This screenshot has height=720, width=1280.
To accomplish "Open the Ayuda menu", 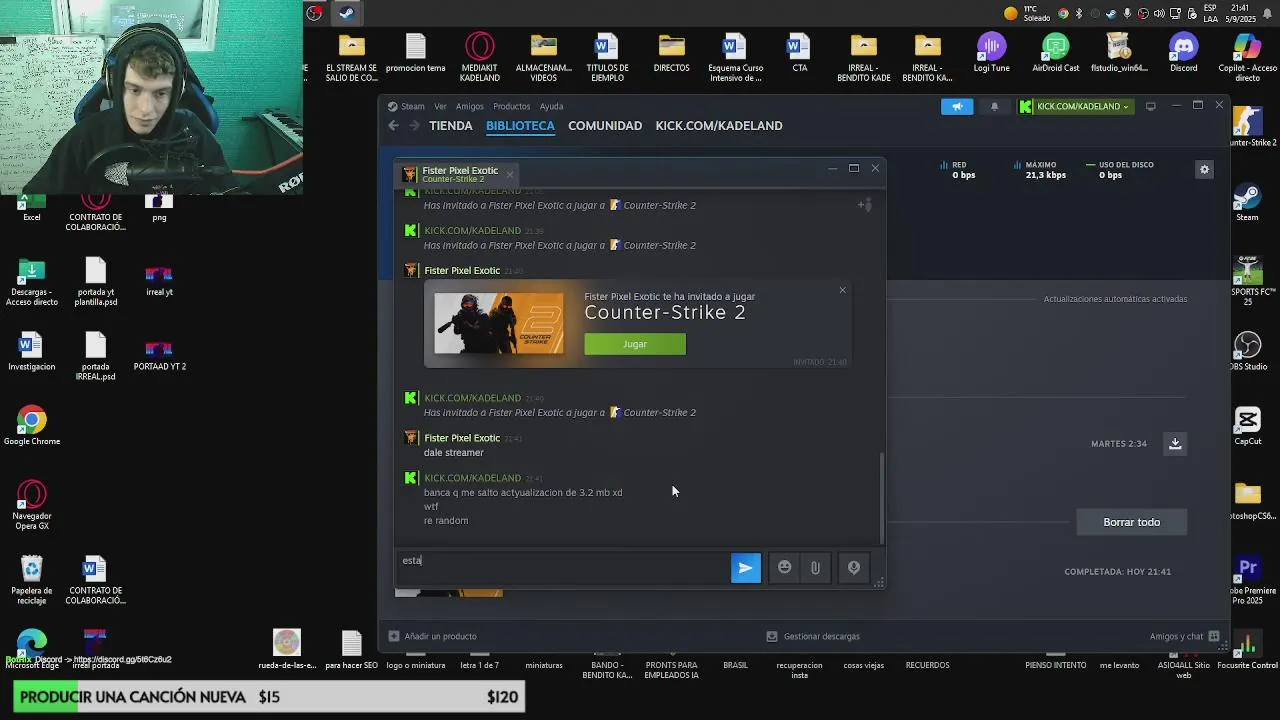I will click(551, 106).
